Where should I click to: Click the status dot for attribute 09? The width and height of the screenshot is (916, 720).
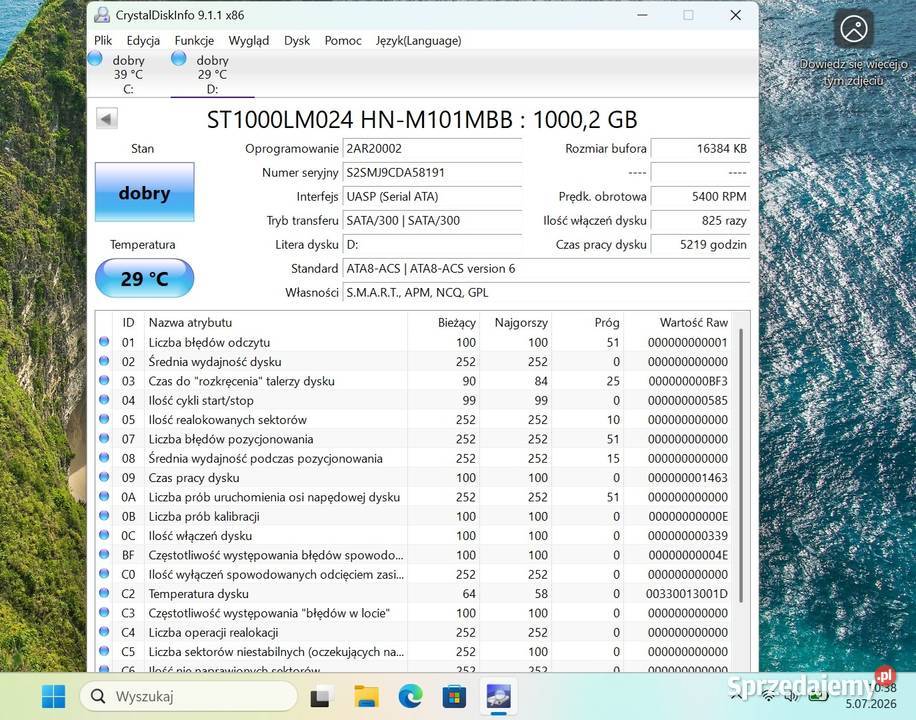104,477
